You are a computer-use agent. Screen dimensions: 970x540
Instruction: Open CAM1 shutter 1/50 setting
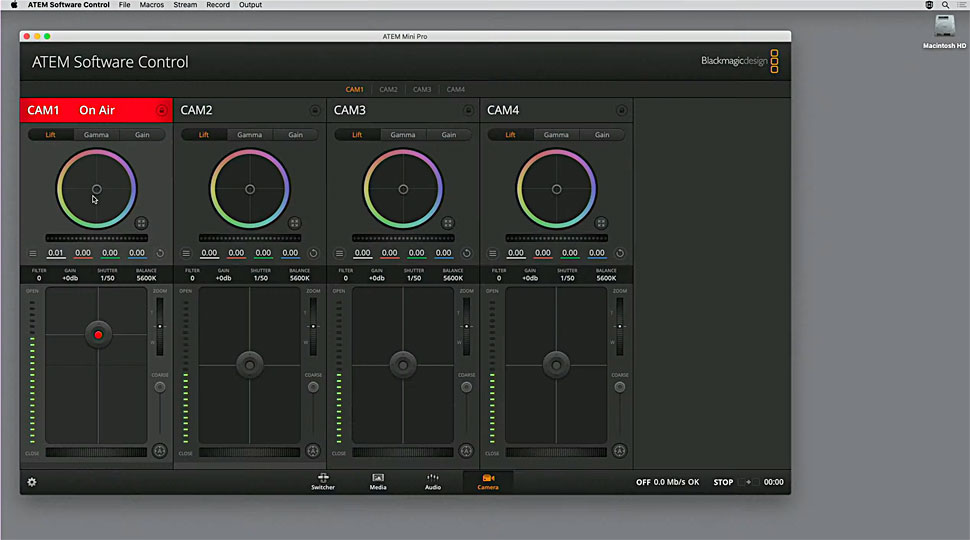point(108,275)
